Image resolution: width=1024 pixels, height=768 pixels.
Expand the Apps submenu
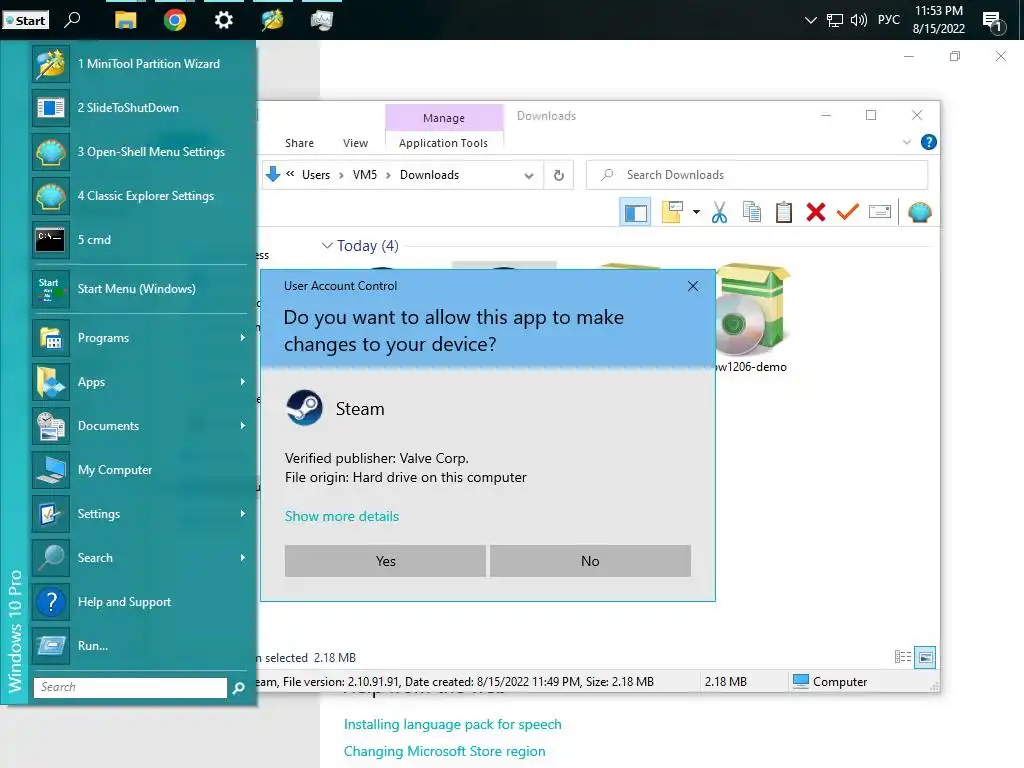click(140, 382)
